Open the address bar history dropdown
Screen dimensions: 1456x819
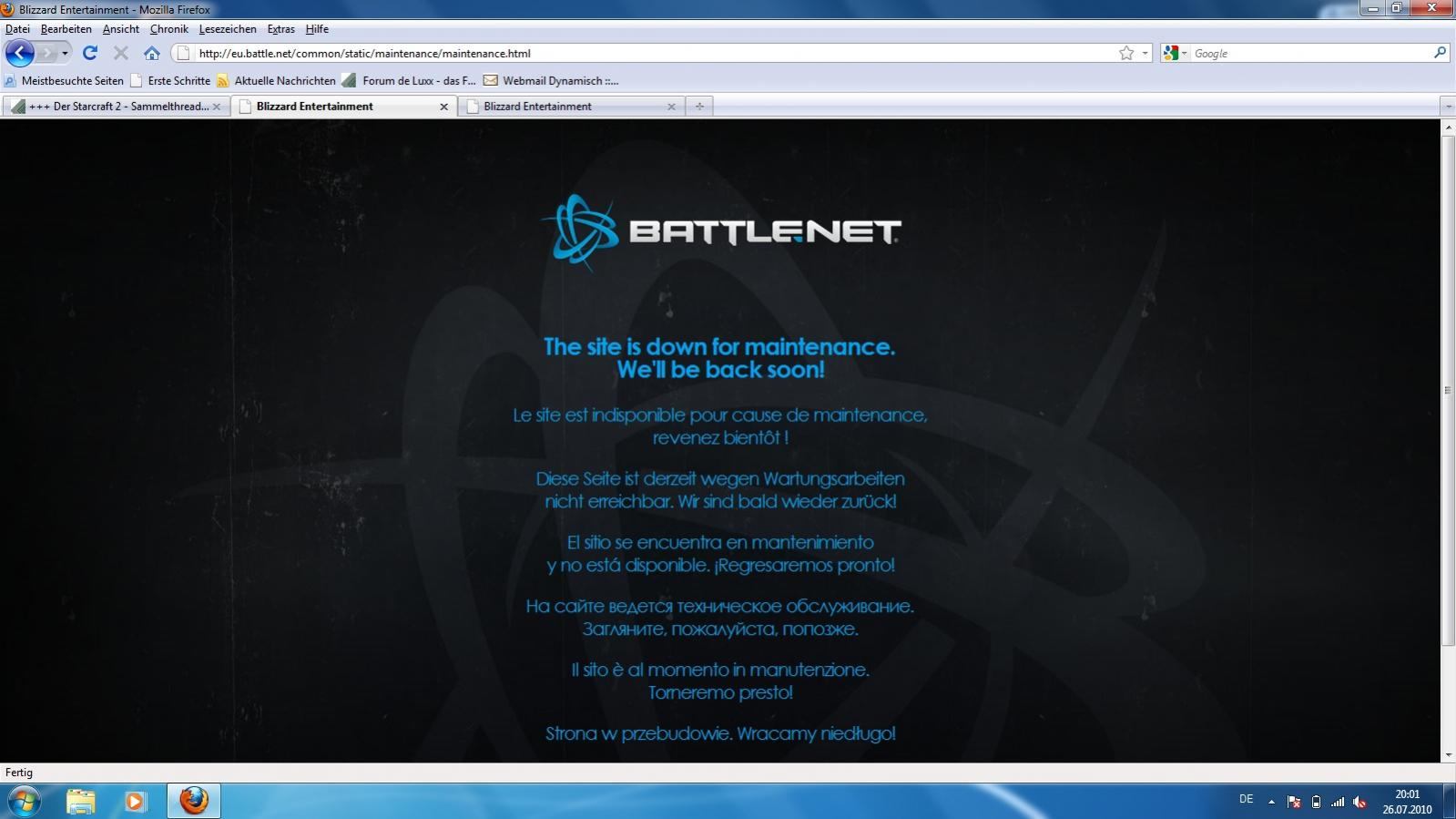(1145, 53)
